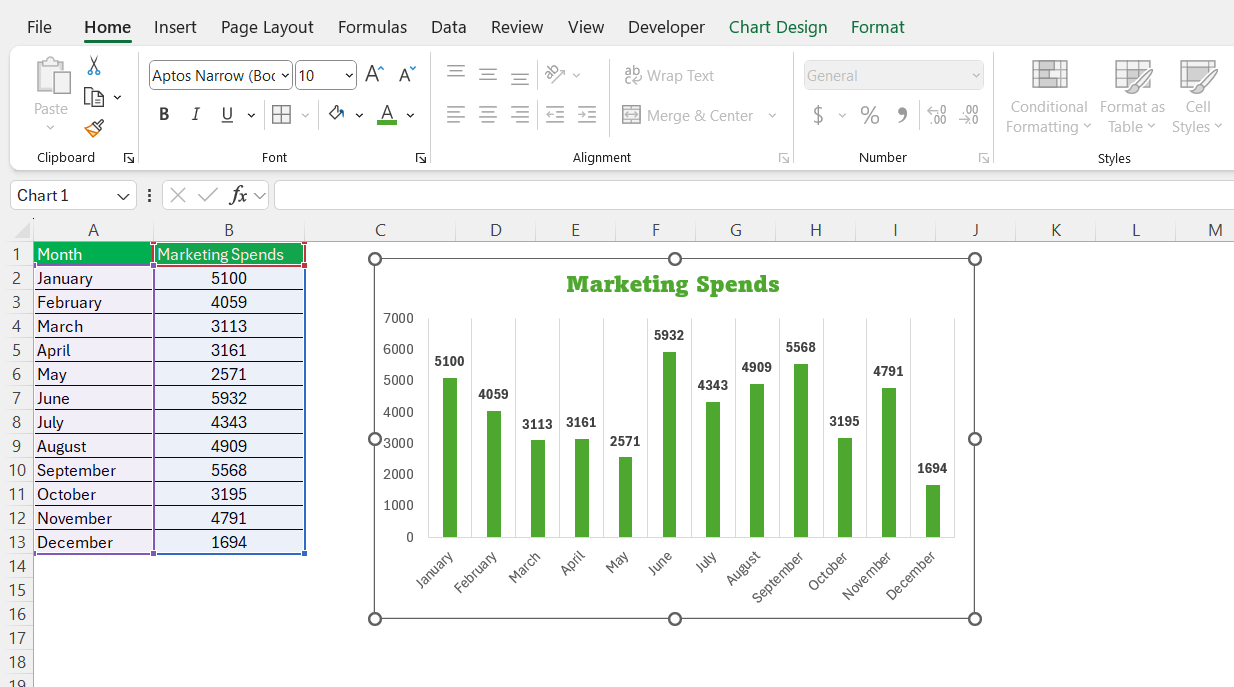This screenshot has width=1234, height=687.
Task: Click the June bar in chart
Action: pos(669,445)
